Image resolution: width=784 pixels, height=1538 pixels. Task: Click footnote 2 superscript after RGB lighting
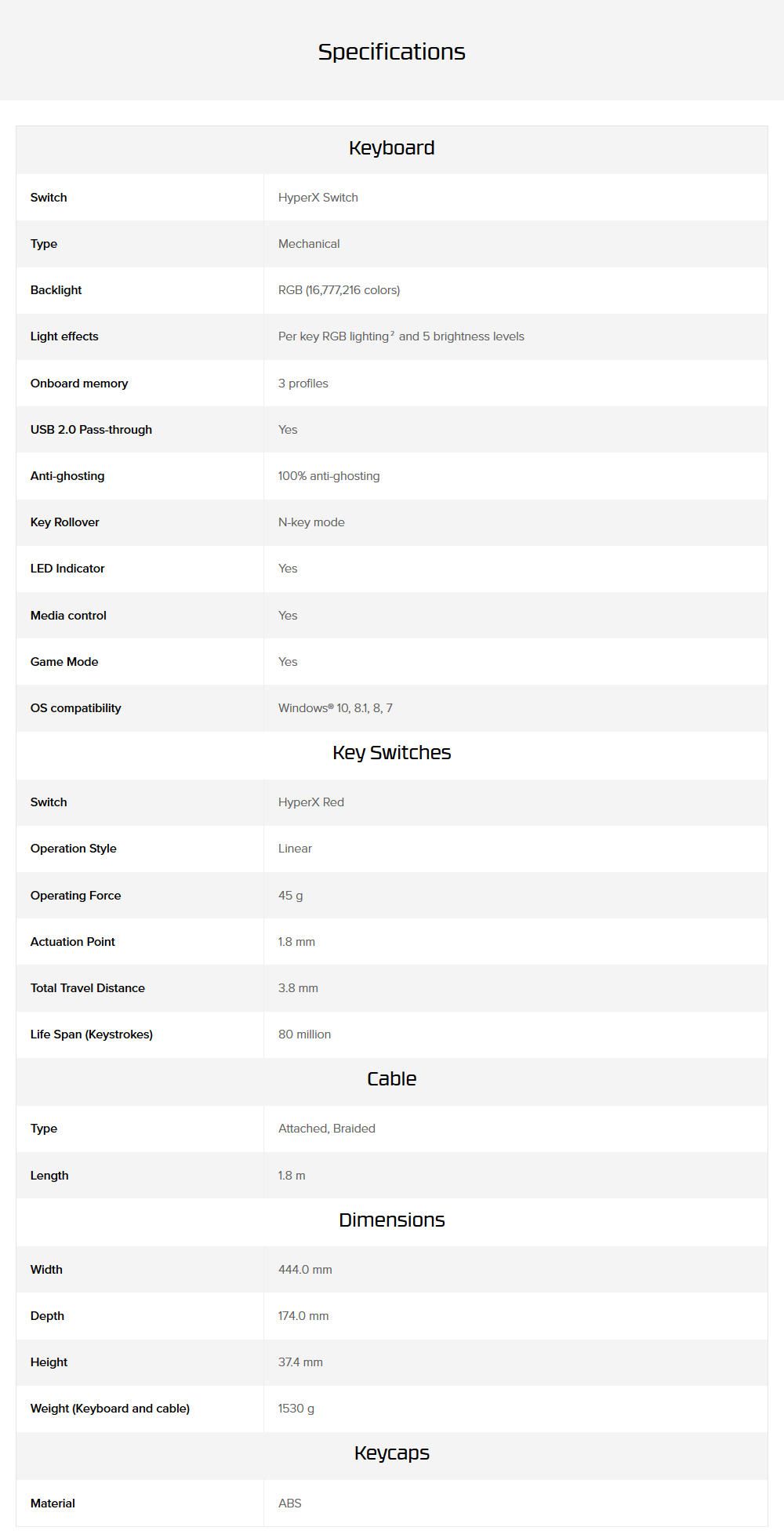pos(393,333)
